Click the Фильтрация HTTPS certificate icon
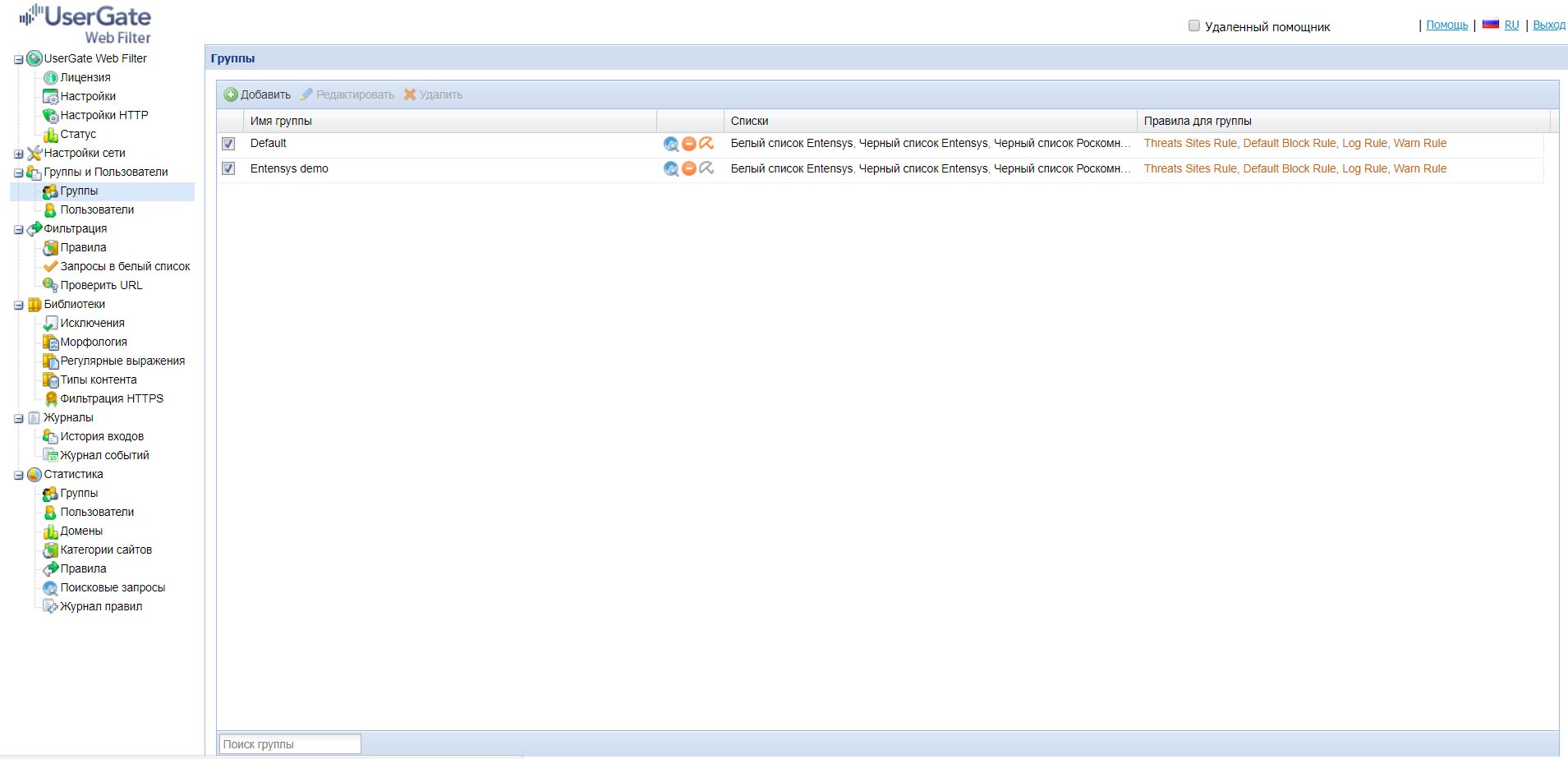The image size is (1568, 759). (x=51, y=399)
